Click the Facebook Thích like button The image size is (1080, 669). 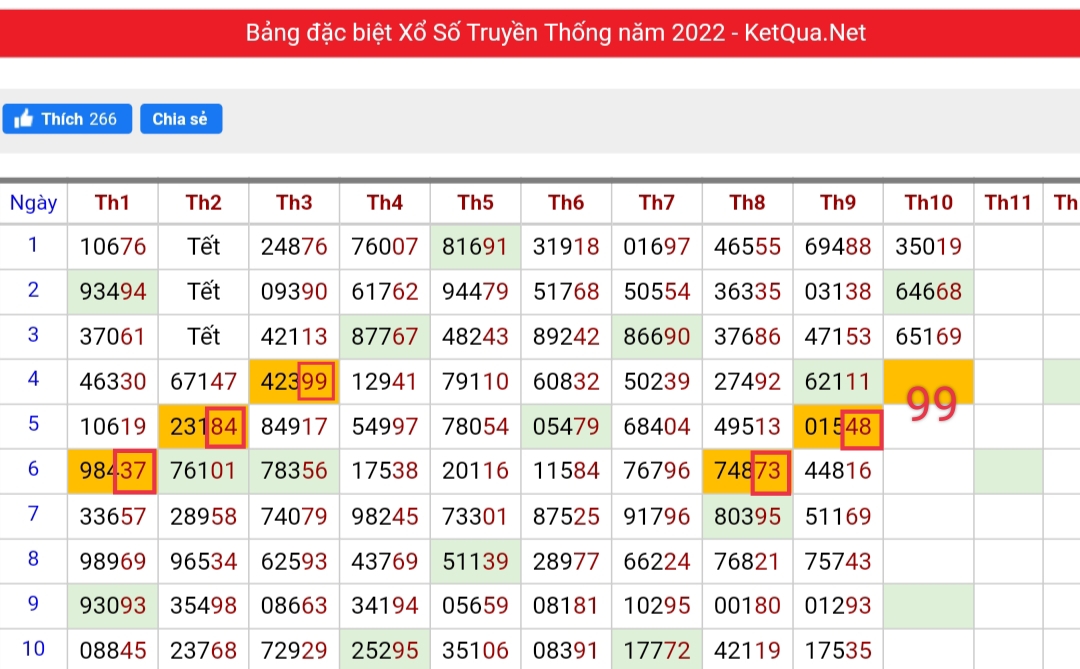click(x=67, y=119)
